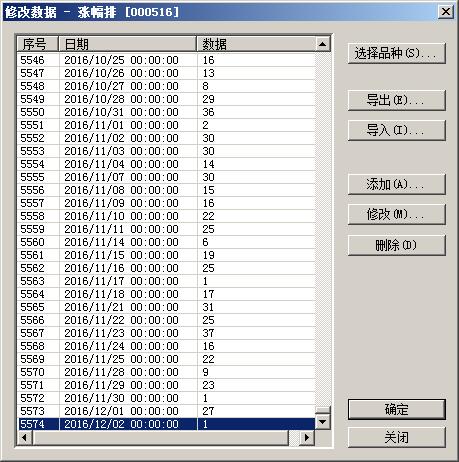Open the 导入(I)... import dialog

tap(396, 130)
